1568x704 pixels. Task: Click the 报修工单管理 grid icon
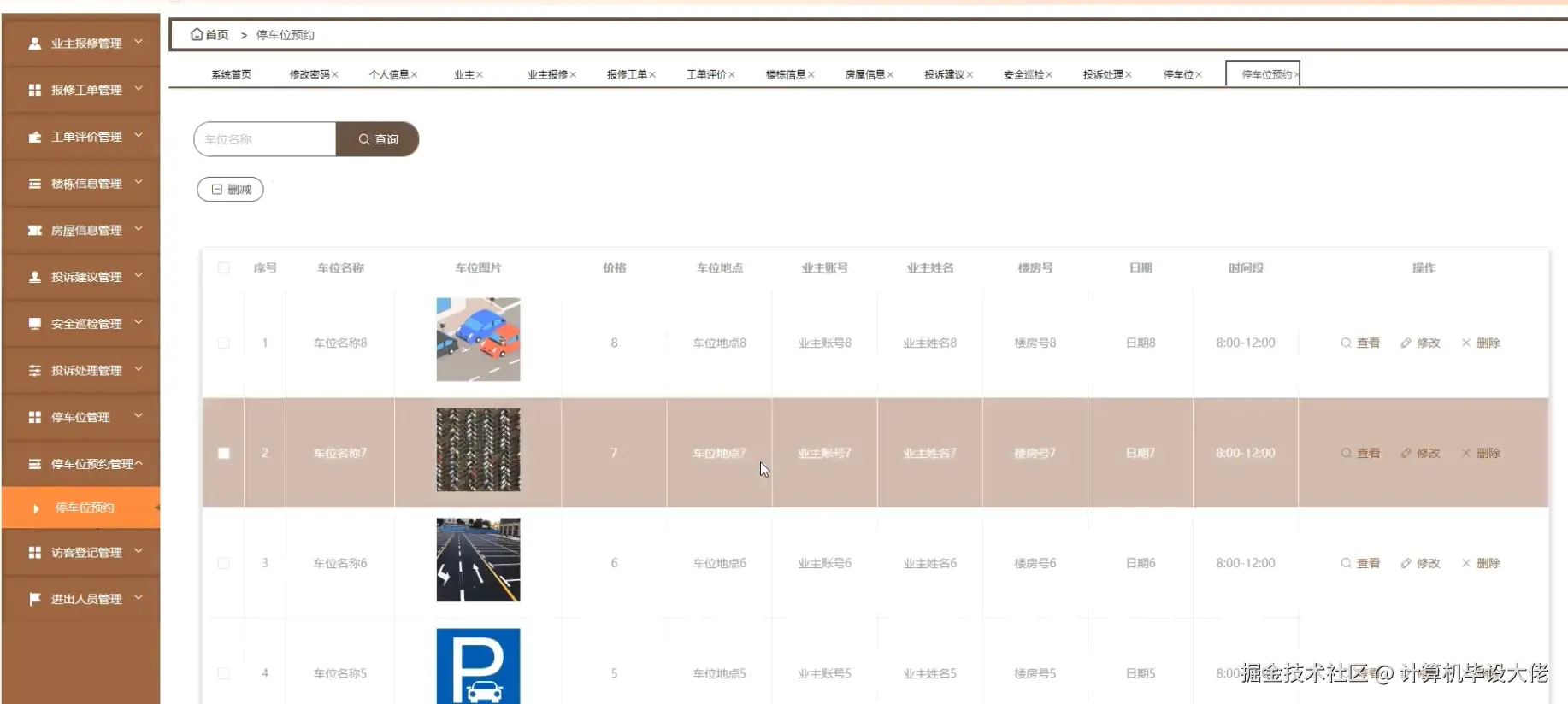click(x=34, y=90)
